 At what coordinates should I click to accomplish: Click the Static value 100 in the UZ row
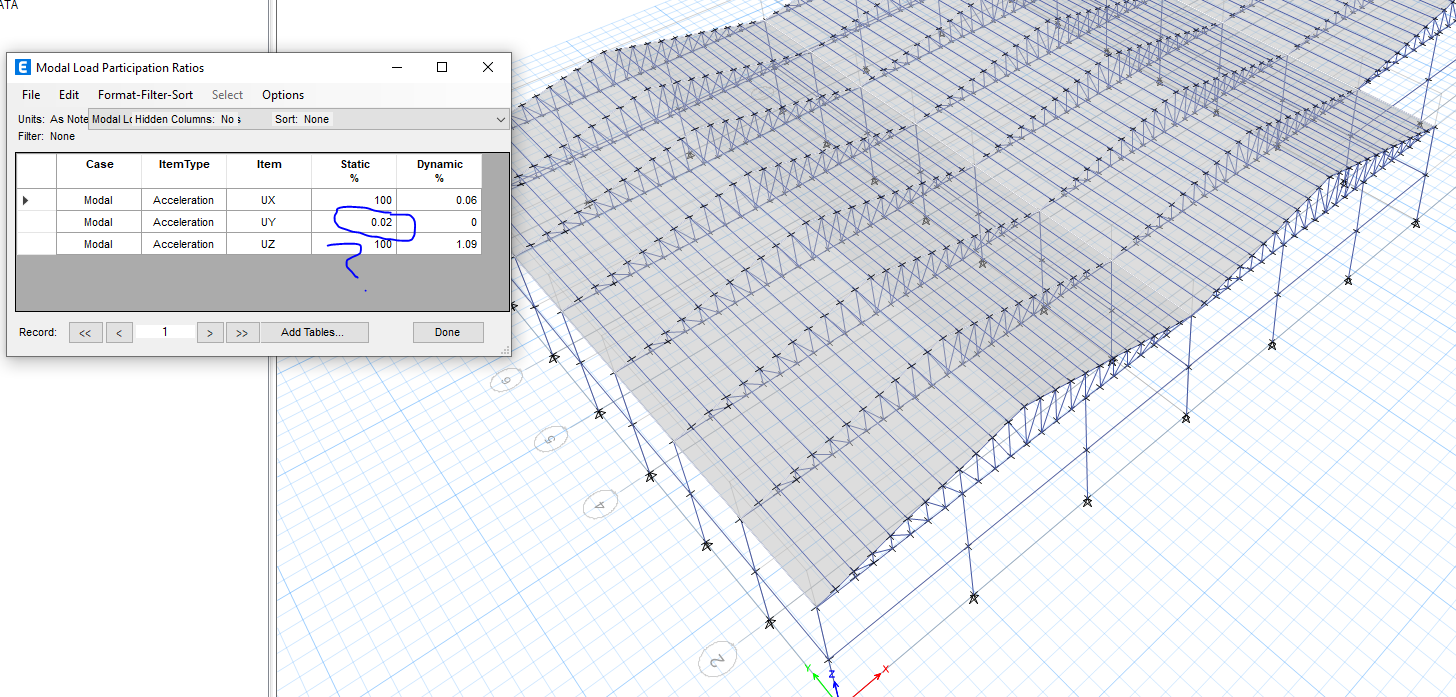[354, 244]
